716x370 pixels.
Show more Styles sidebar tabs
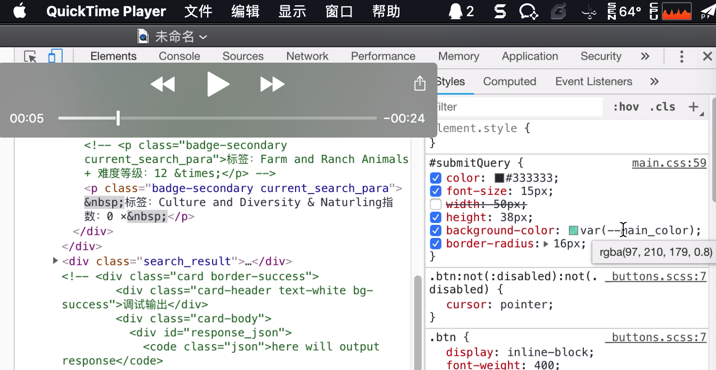click(x=654, y=81)
